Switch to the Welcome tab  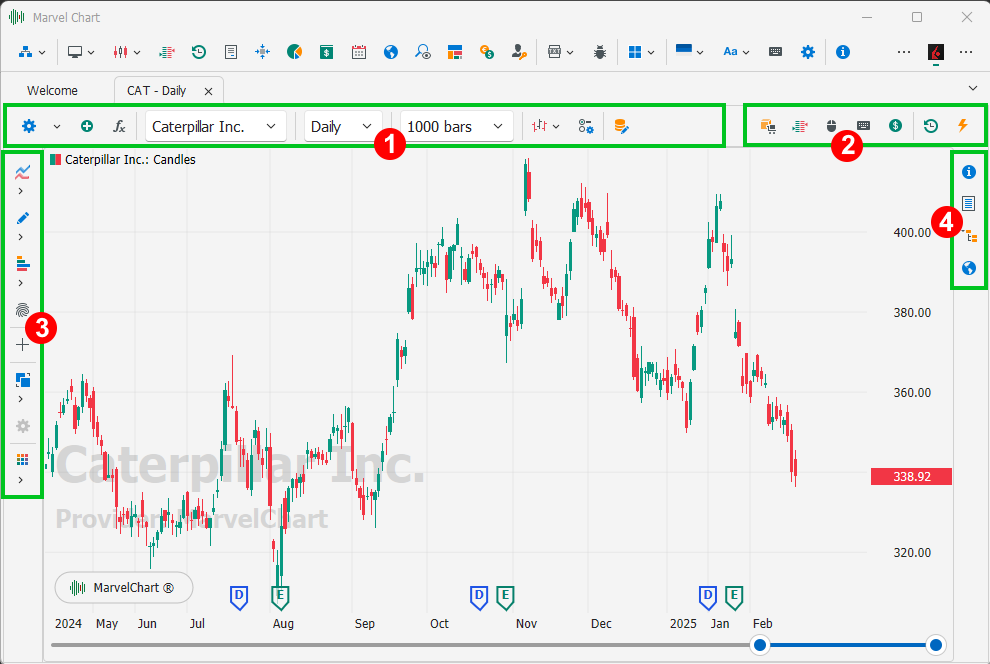[x=52, y=91]
